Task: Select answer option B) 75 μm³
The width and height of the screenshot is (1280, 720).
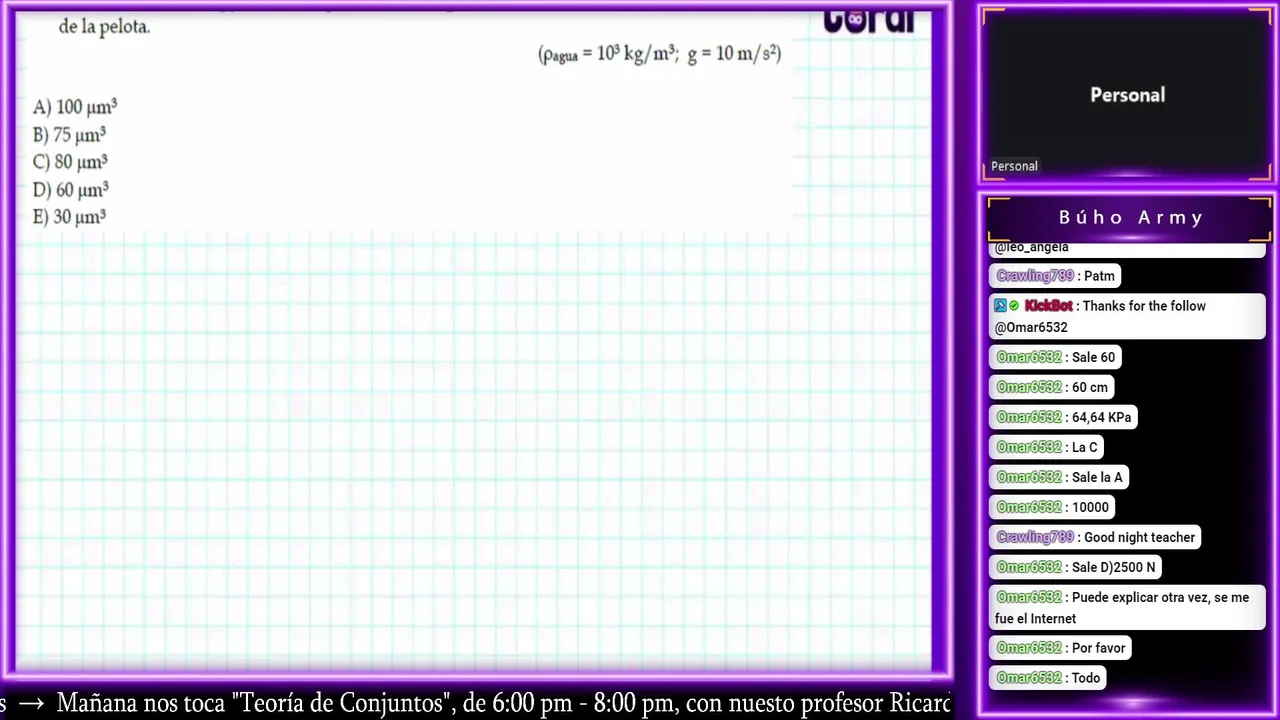Action: (x=69, y=134)
